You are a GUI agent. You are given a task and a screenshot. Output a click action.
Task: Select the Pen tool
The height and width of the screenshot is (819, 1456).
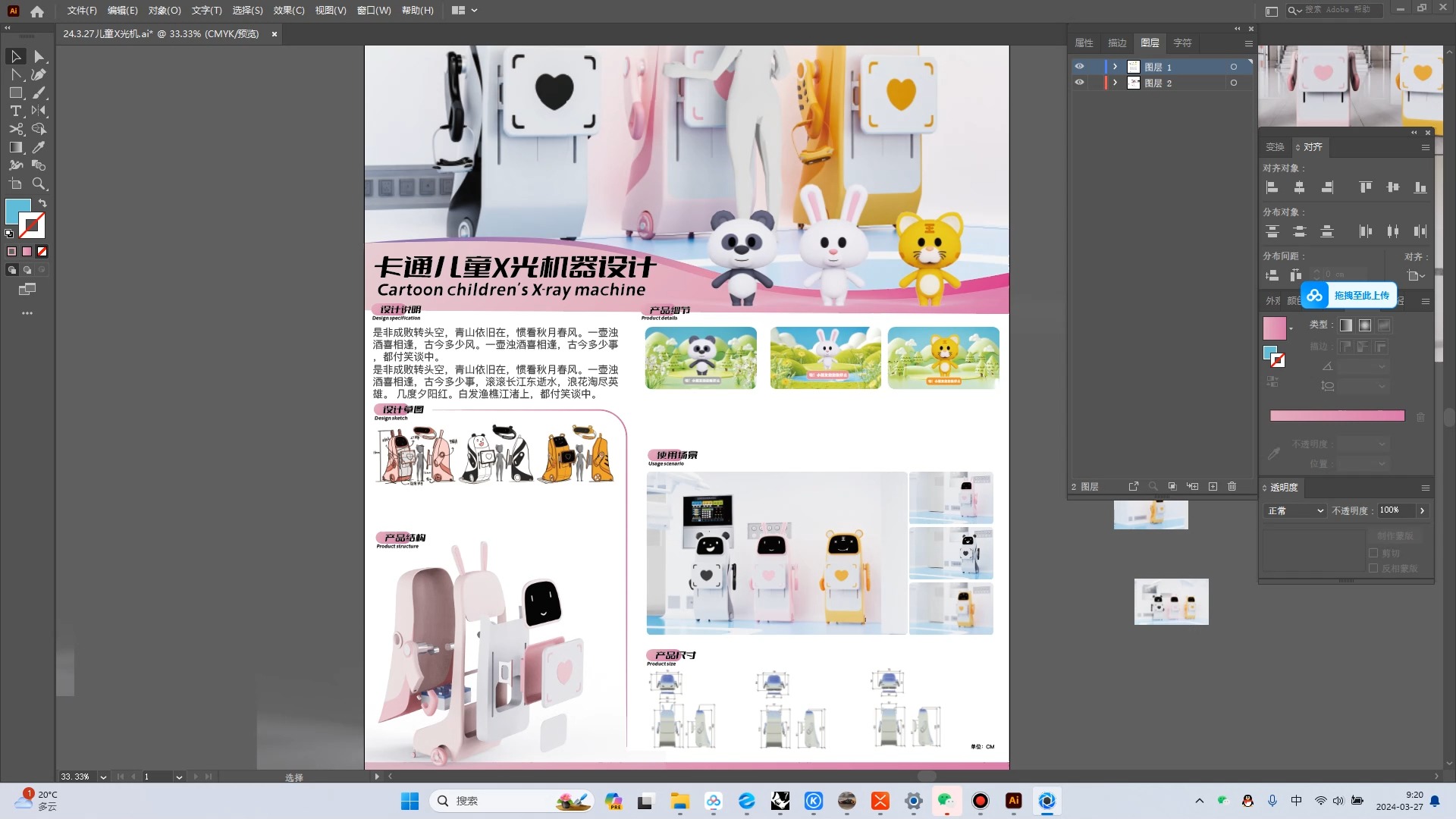pos(39,74)
